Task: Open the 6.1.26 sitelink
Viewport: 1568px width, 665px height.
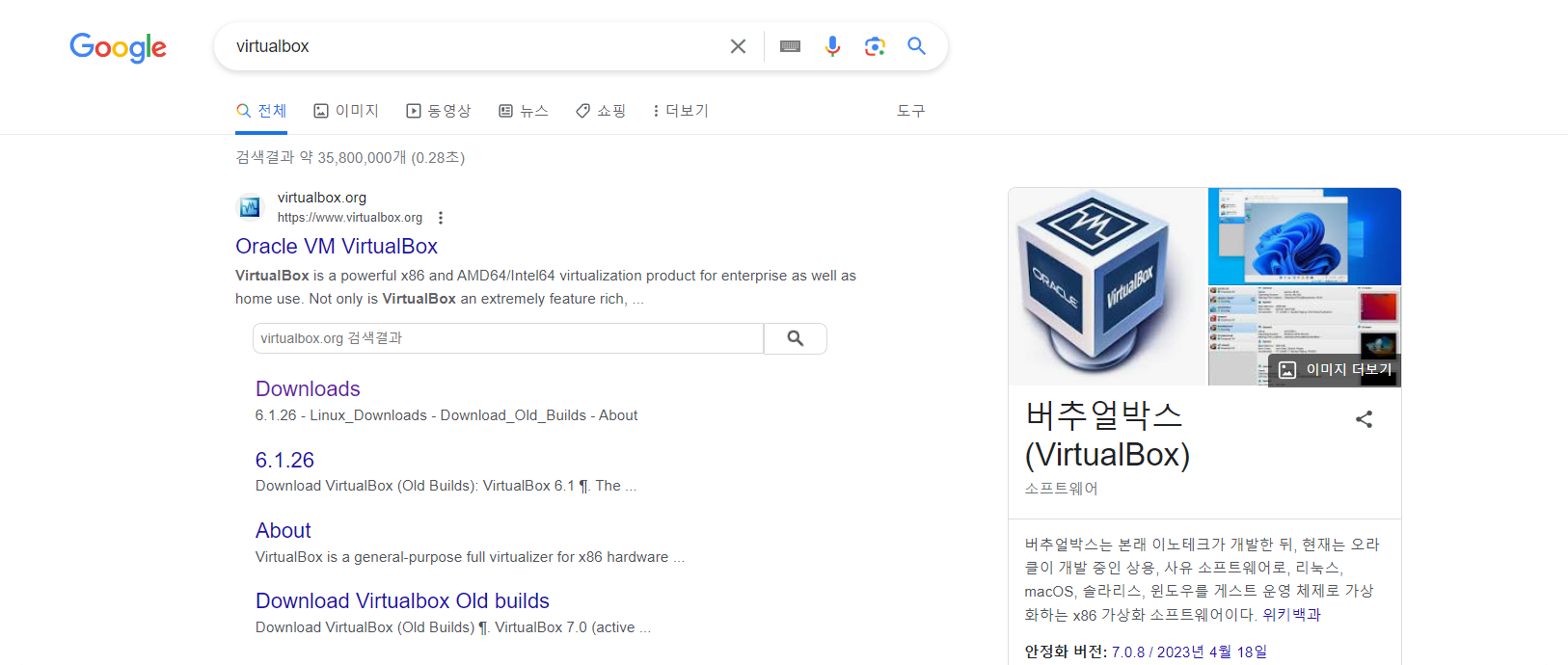Action: point(284,460)
